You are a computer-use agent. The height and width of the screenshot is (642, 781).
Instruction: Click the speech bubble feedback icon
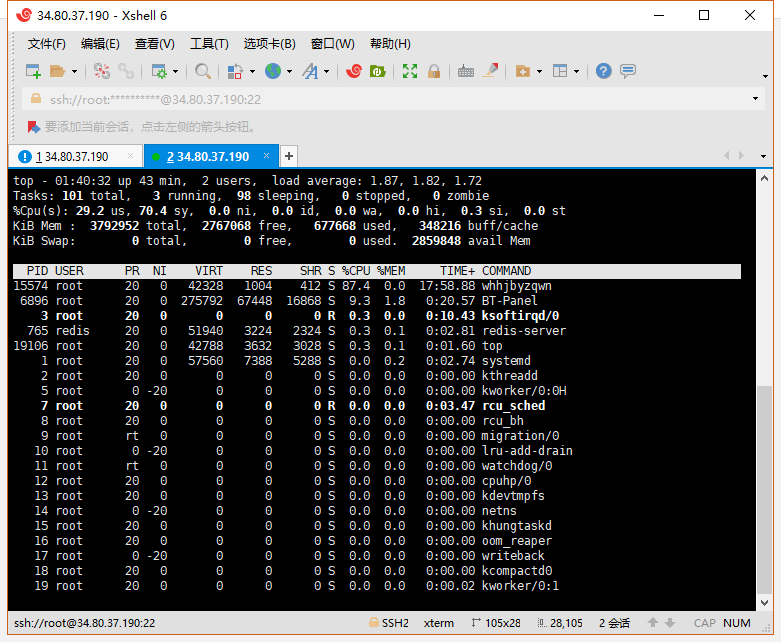tap(628, 71)
